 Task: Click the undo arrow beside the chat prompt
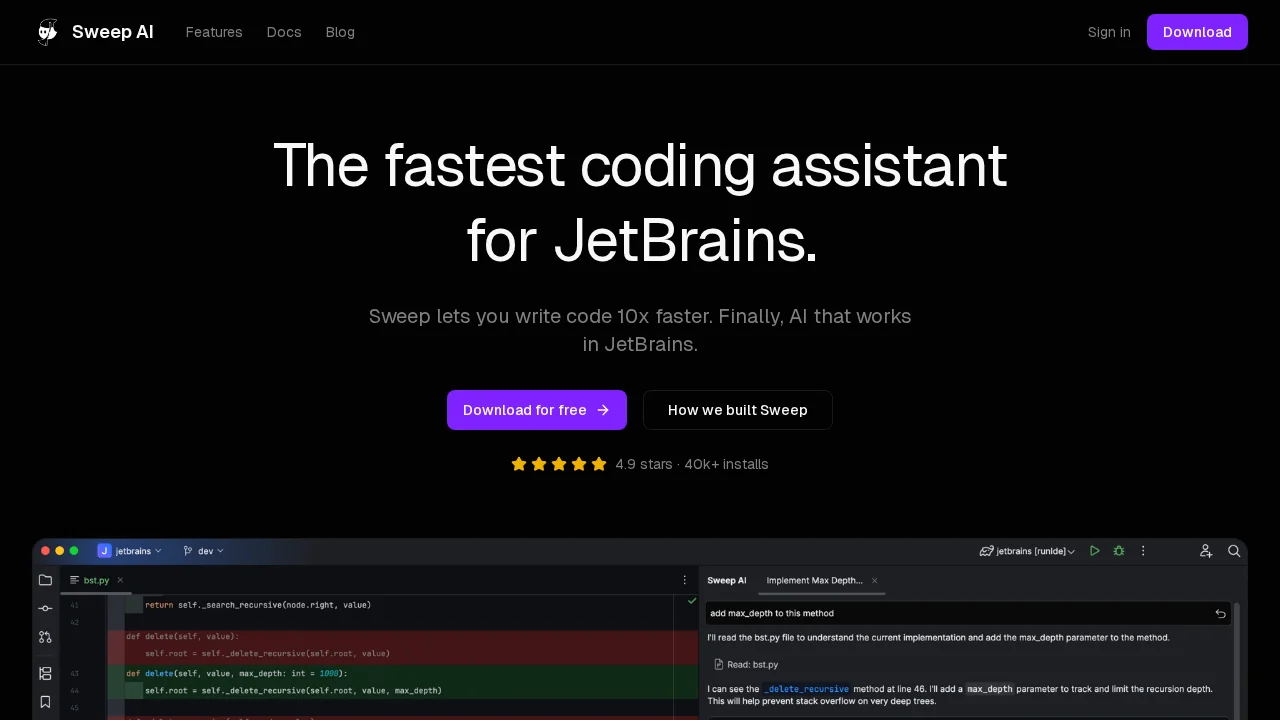coord(1220,613)
